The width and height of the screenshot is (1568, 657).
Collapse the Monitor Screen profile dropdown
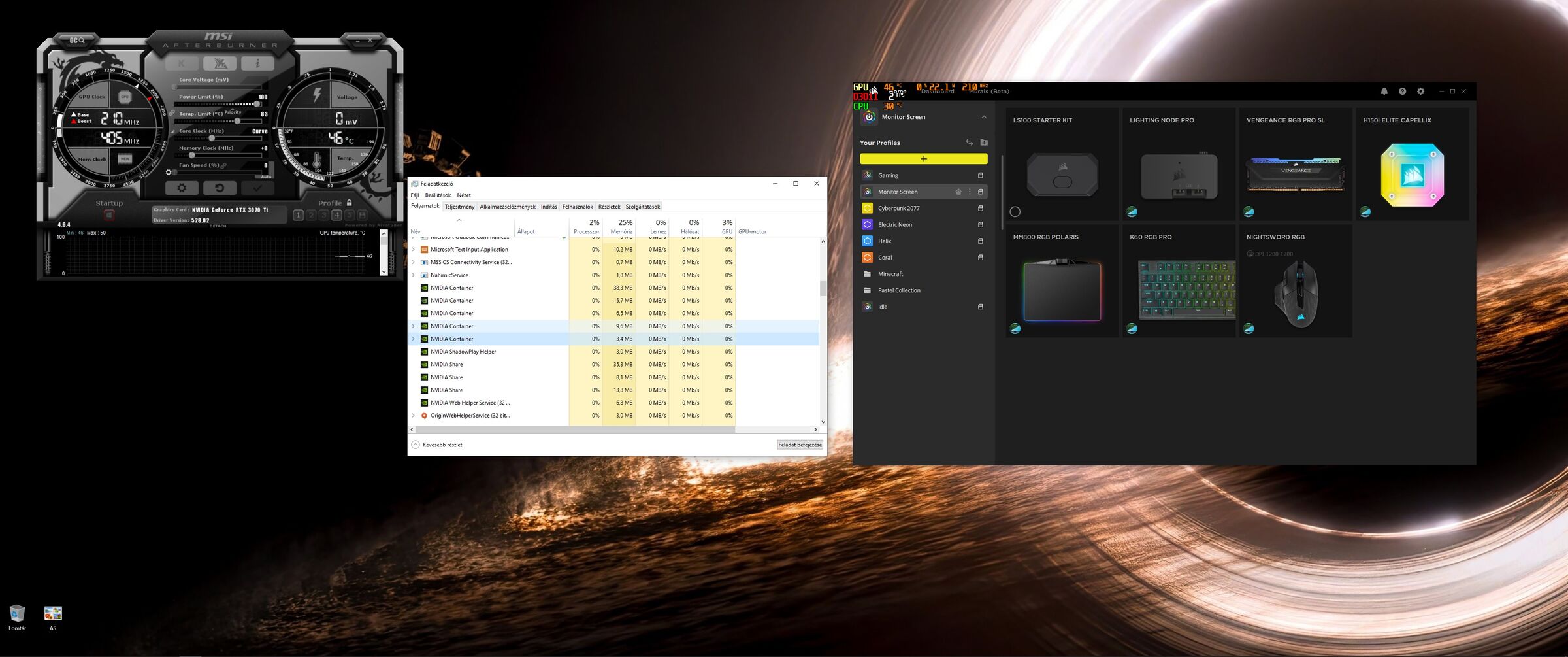point(984,117)
